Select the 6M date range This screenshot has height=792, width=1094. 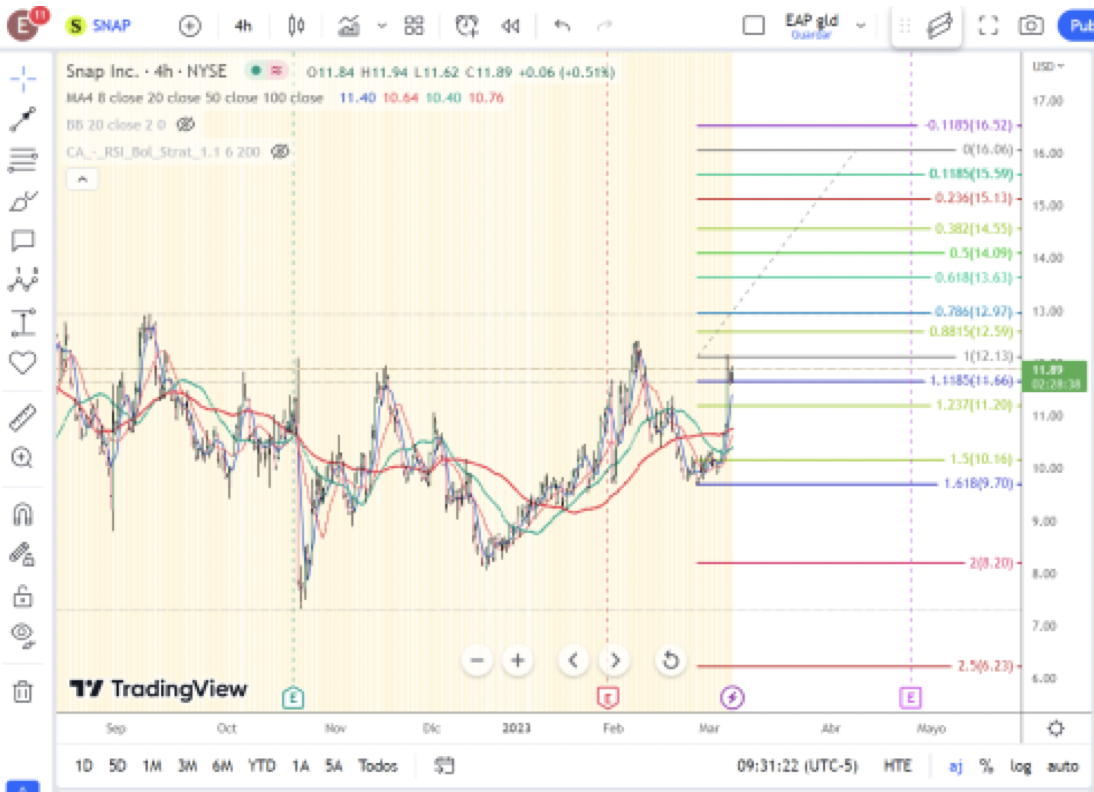[x=223, y=766]
